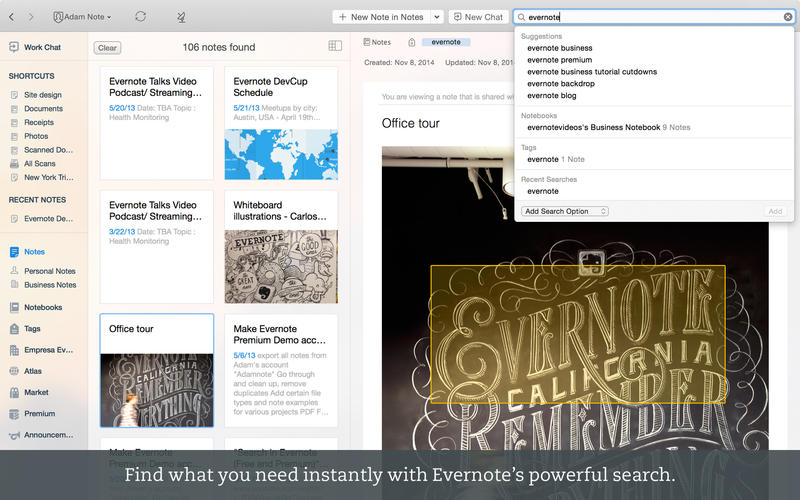Image resolution: width=800 pixels, height=500 pixels.
Task: Click the activity feed icon in toolbar
Action: pos(180,17)
